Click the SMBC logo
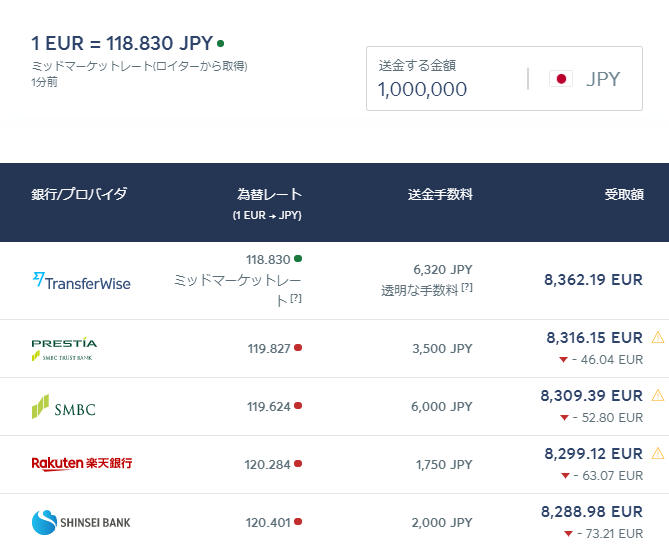 point(64,407)
